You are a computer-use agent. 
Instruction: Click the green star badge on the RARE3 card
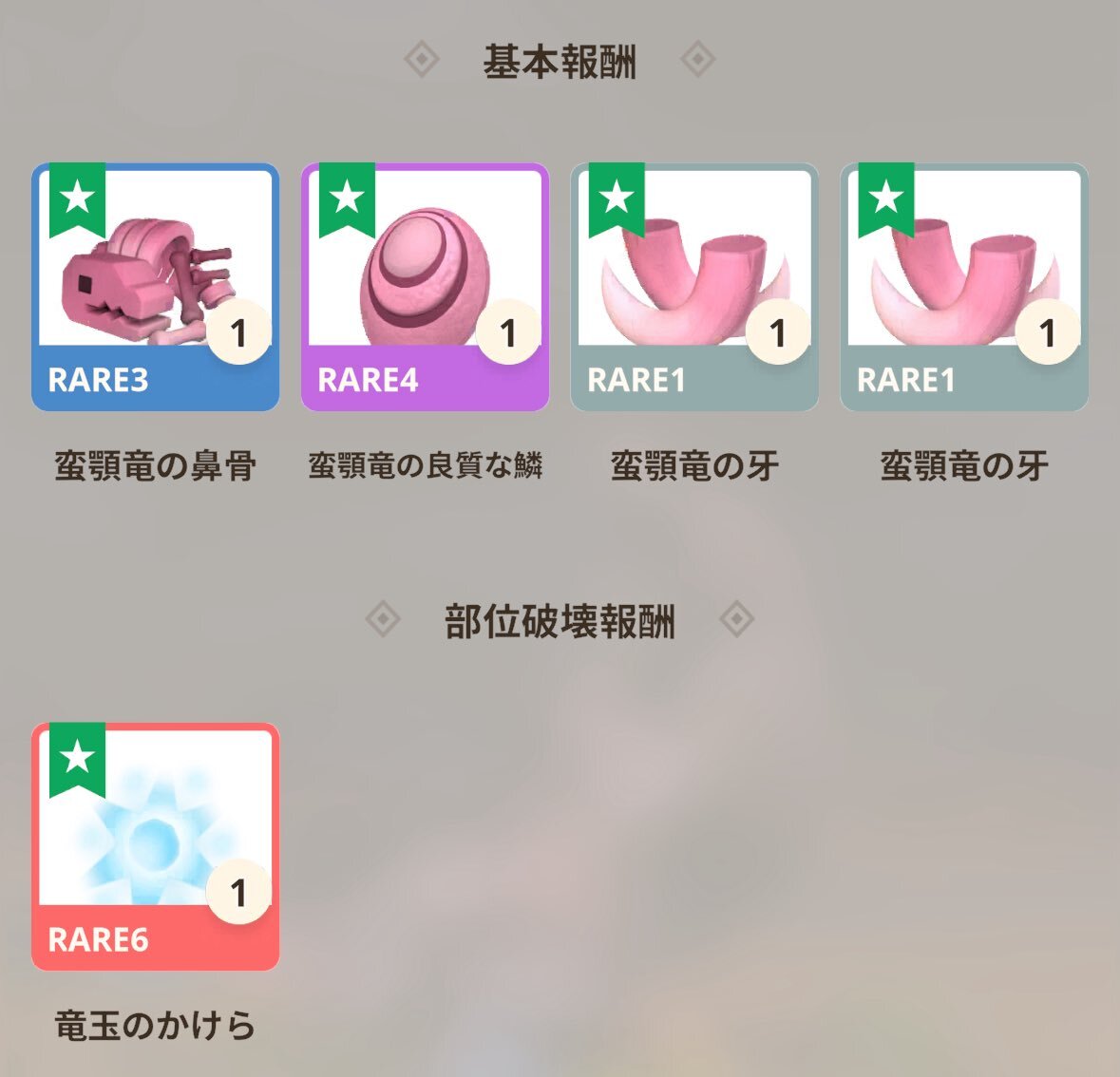coord(77,199)
